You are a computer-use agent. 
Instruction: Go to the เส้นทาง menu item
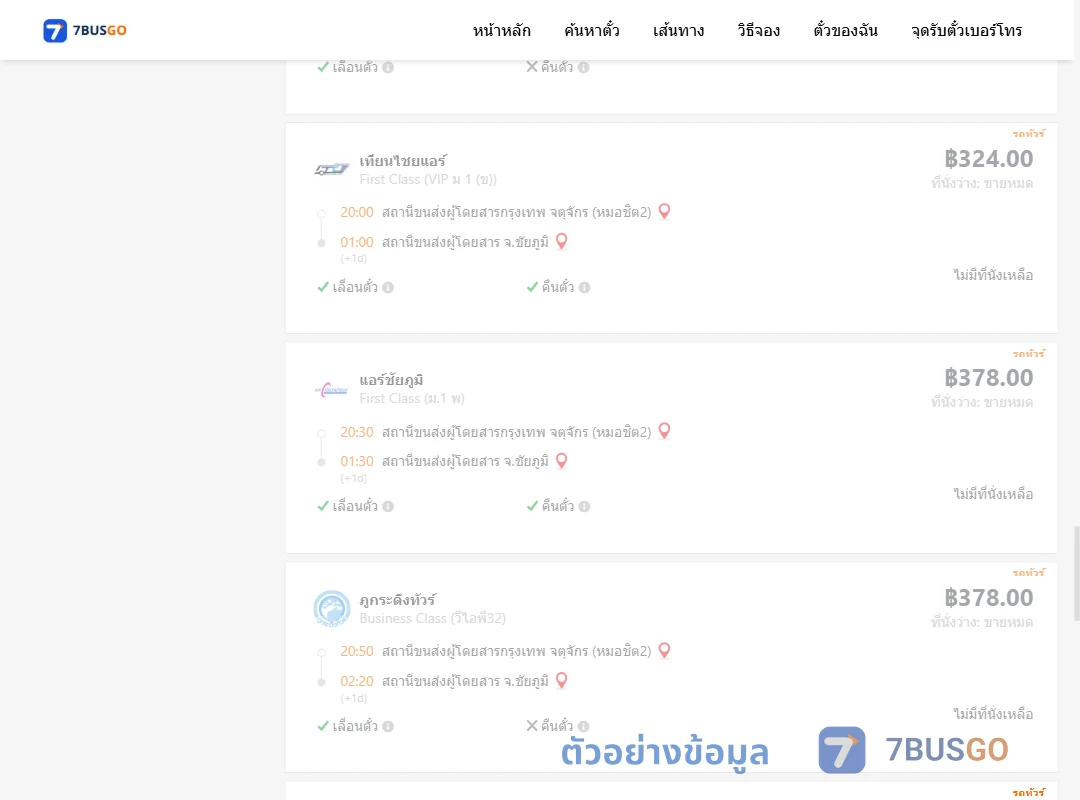point(678,30)
